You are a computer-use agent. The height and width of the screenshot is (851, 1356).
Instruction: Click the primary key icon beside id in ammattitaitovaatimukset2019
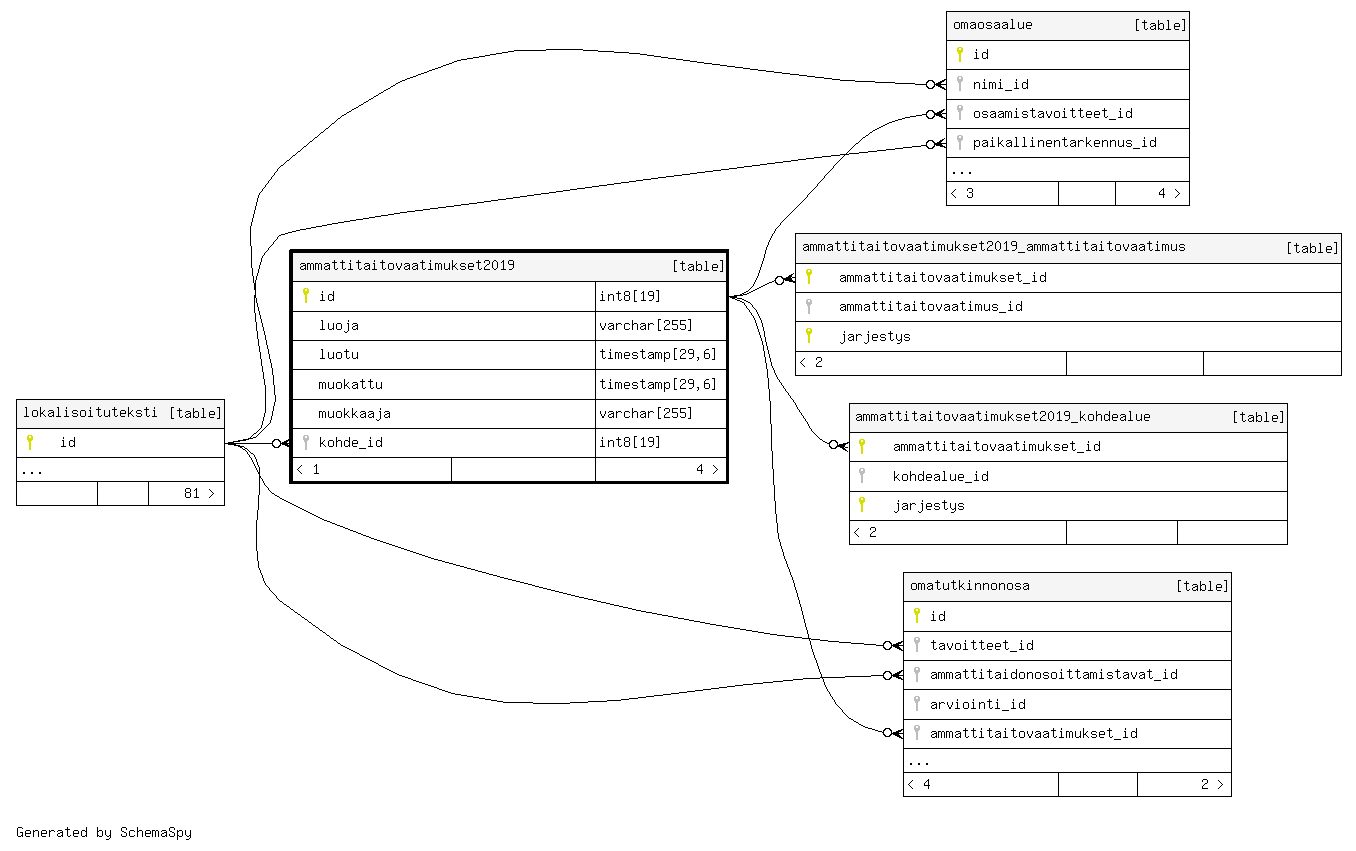pyautogui.click(x=306, y=296)
